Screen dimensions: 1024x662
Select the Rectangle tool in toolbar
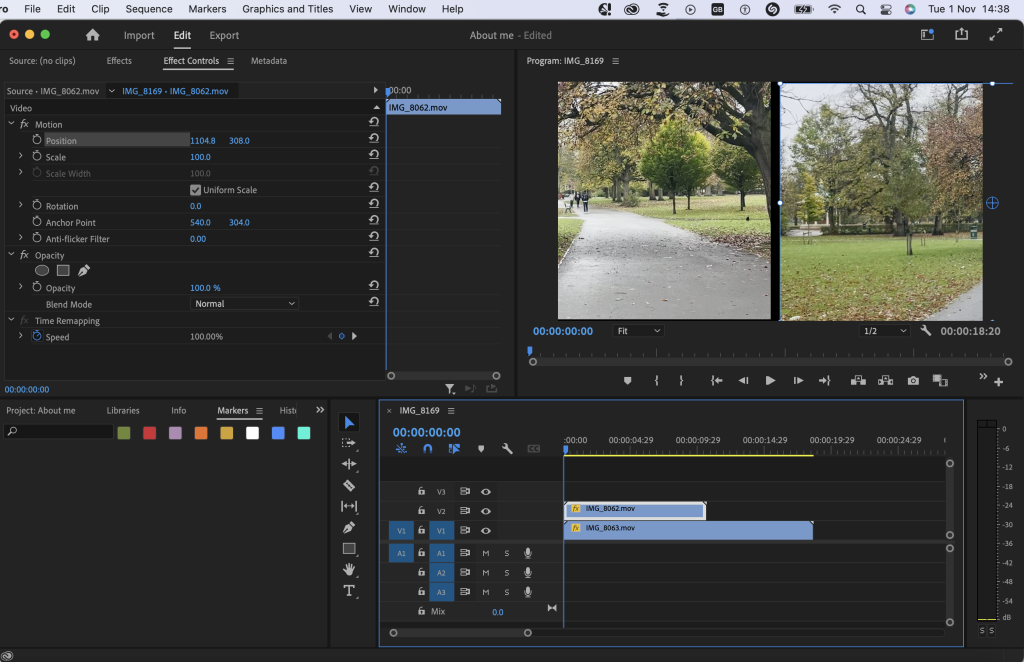(349, 548)
